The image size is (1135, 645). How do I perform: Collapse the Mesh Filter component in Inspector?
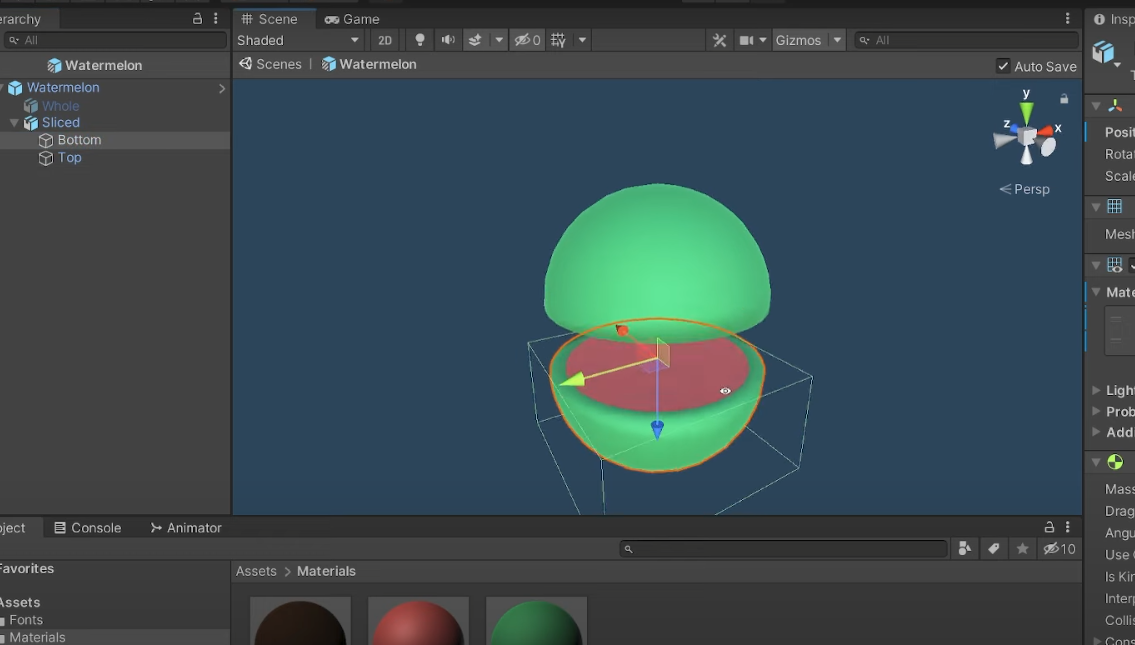[x=1096, y=206]
